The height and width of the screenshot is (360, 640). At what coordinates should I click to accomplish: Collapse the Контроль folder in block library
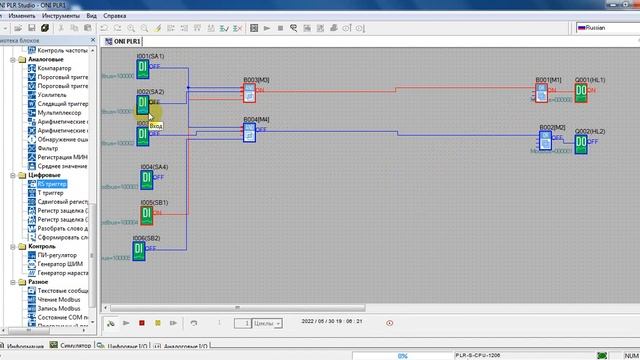13,247
